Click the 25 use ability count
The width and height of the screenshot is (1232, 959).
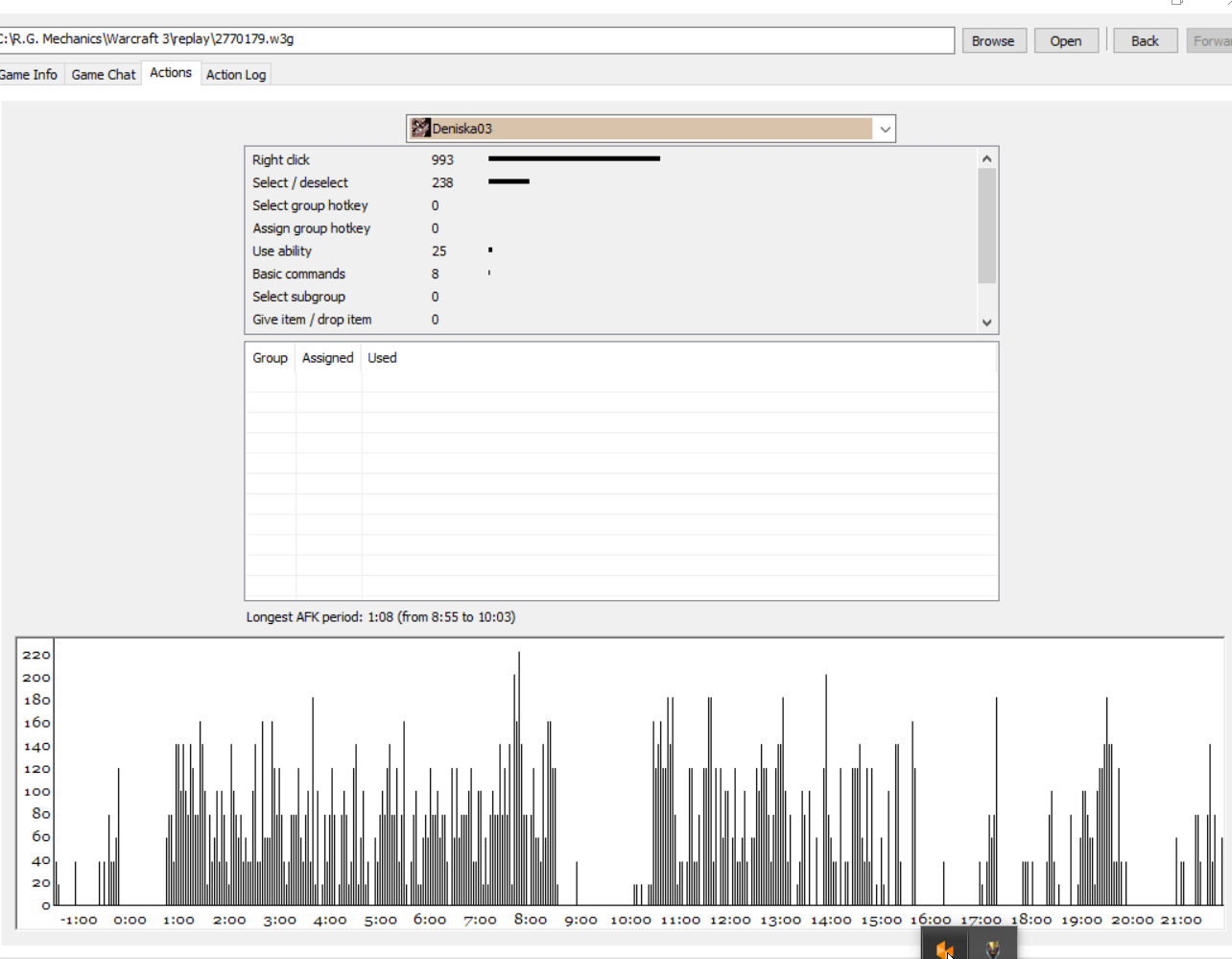coord(438,251)
